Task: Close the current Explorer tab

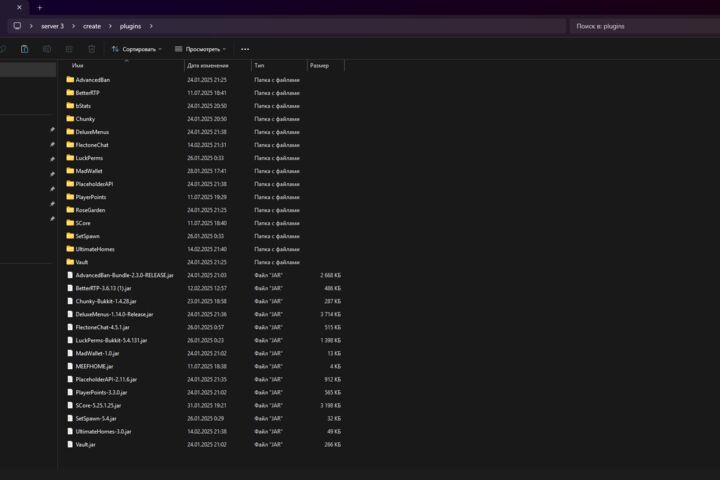Action: (19, 7)
